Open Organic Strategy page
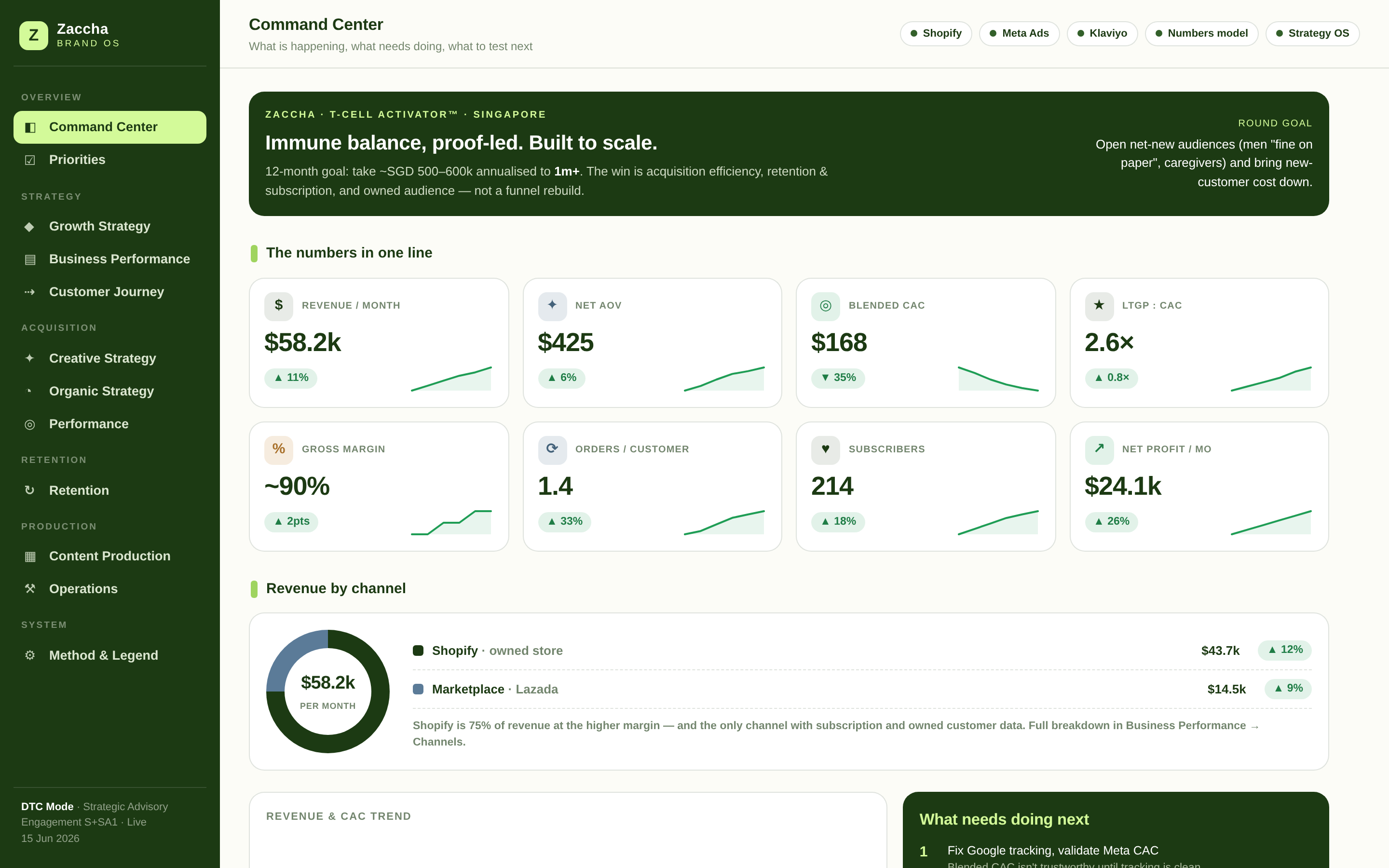Viewport: 1389px width, 868px height. coord(109,392)
